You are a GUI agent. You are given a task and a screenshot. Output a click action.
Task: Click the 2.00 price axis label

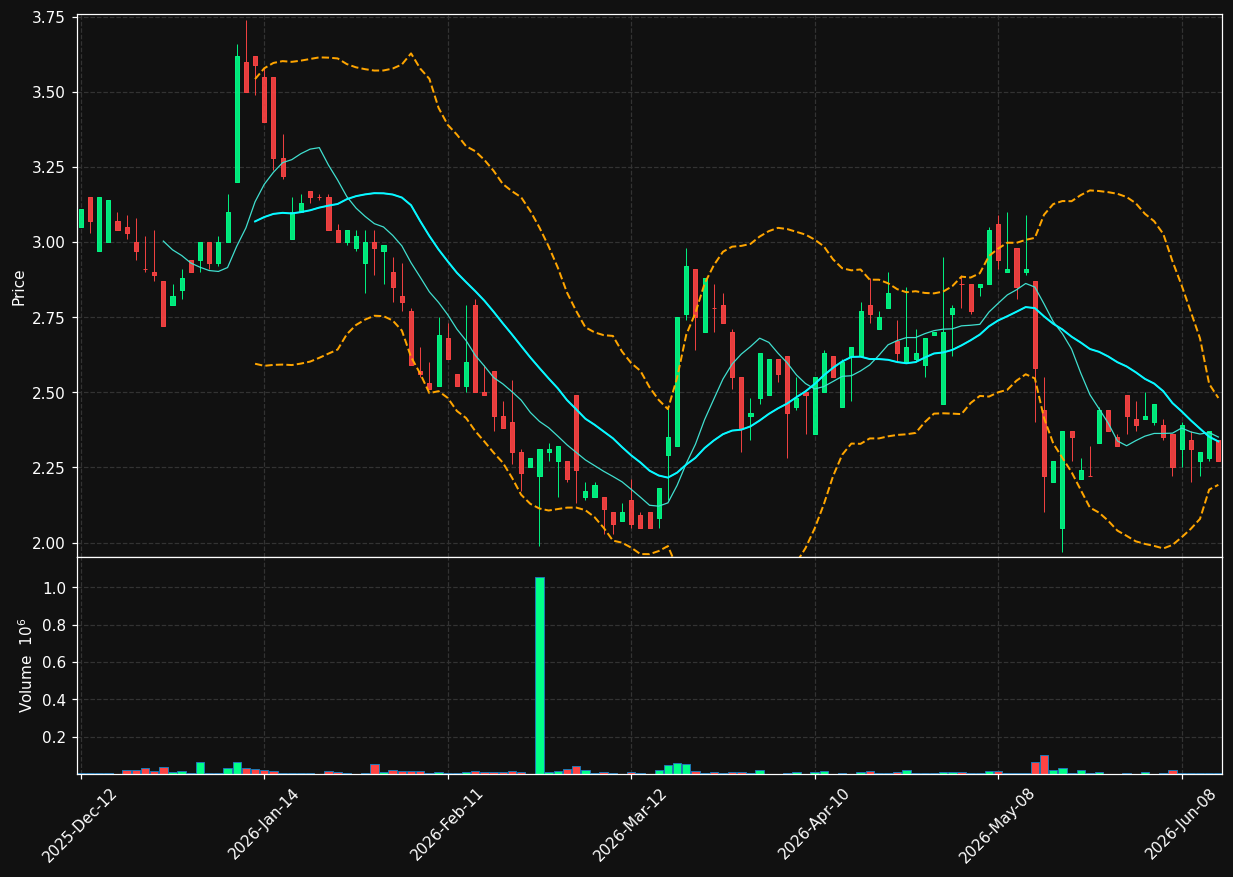pos(49,543)
